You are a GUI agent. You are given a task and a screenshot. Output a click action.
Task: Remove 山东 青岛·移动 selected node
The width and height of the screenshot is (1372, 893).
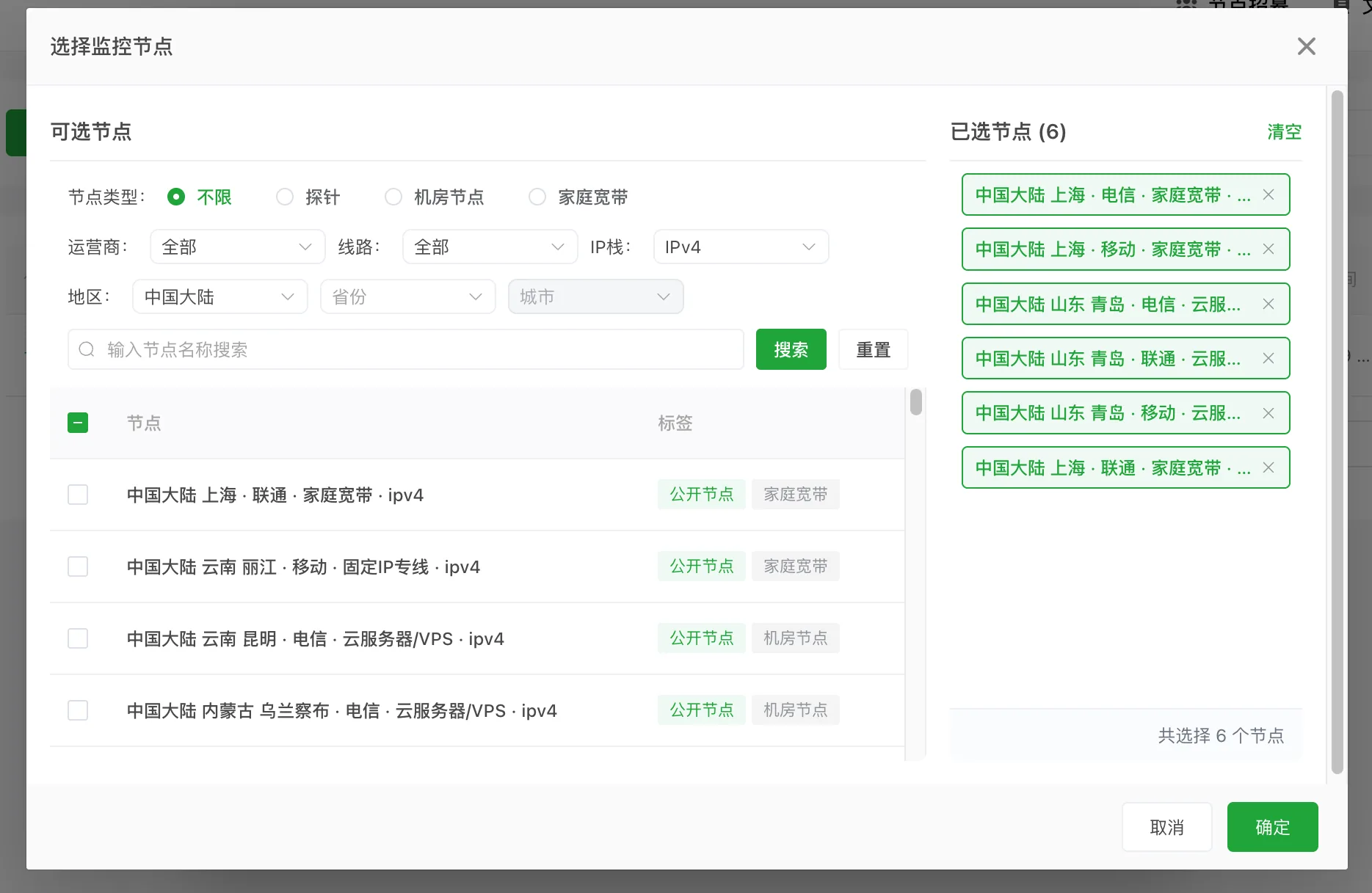[1268, 413]
